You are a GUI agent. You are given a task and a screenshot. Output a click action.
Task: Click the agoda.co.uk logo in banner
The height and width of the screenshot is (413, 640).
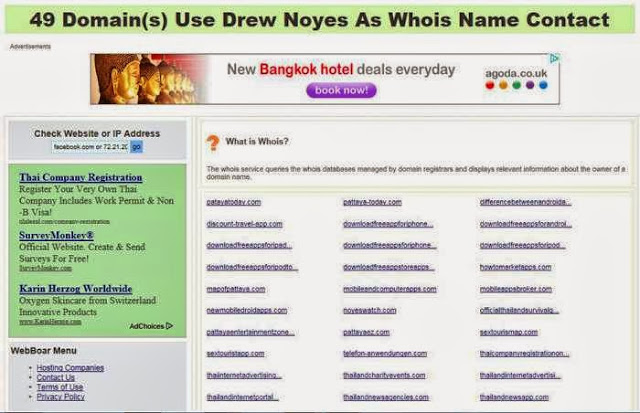[516, 79]
